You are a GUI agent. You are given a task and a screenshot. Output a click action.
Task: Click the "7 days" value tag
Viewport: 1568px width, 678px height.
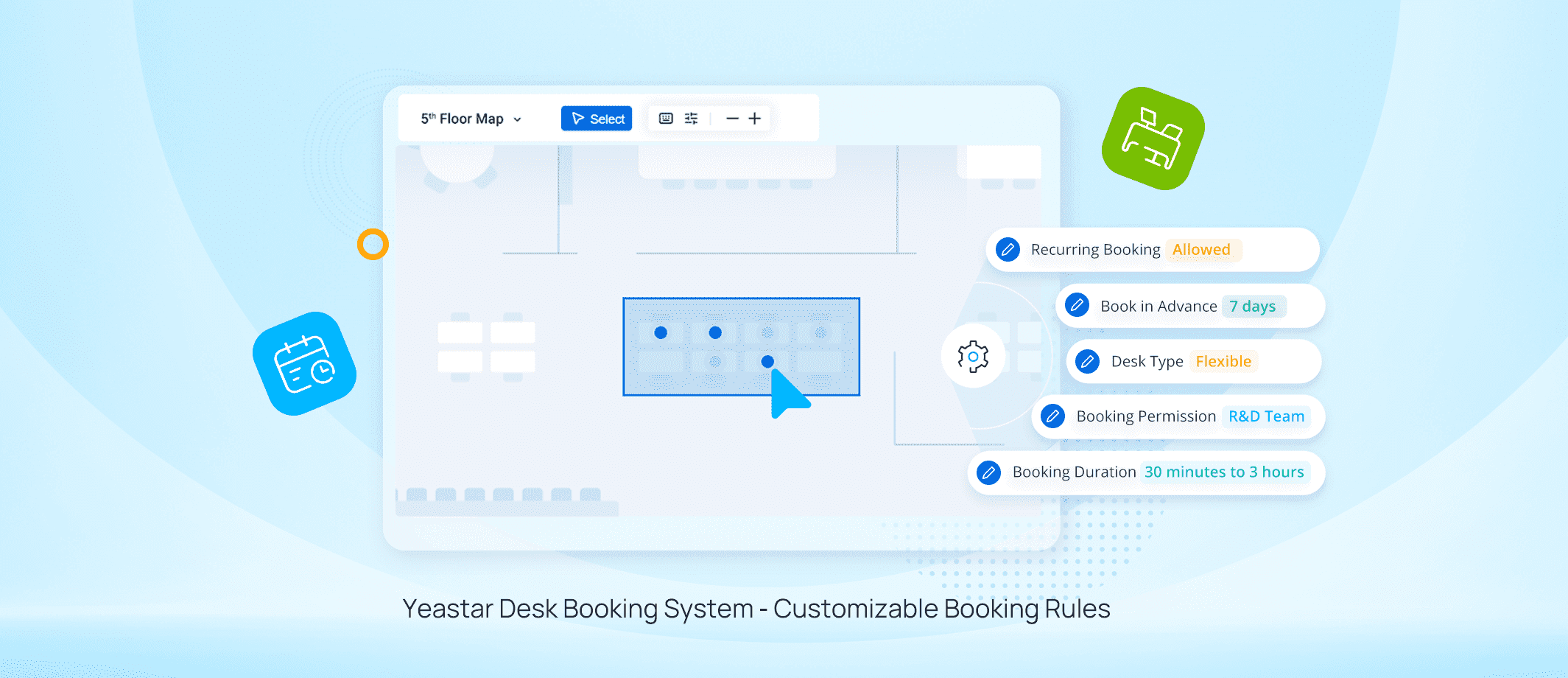click(1254, 306)
